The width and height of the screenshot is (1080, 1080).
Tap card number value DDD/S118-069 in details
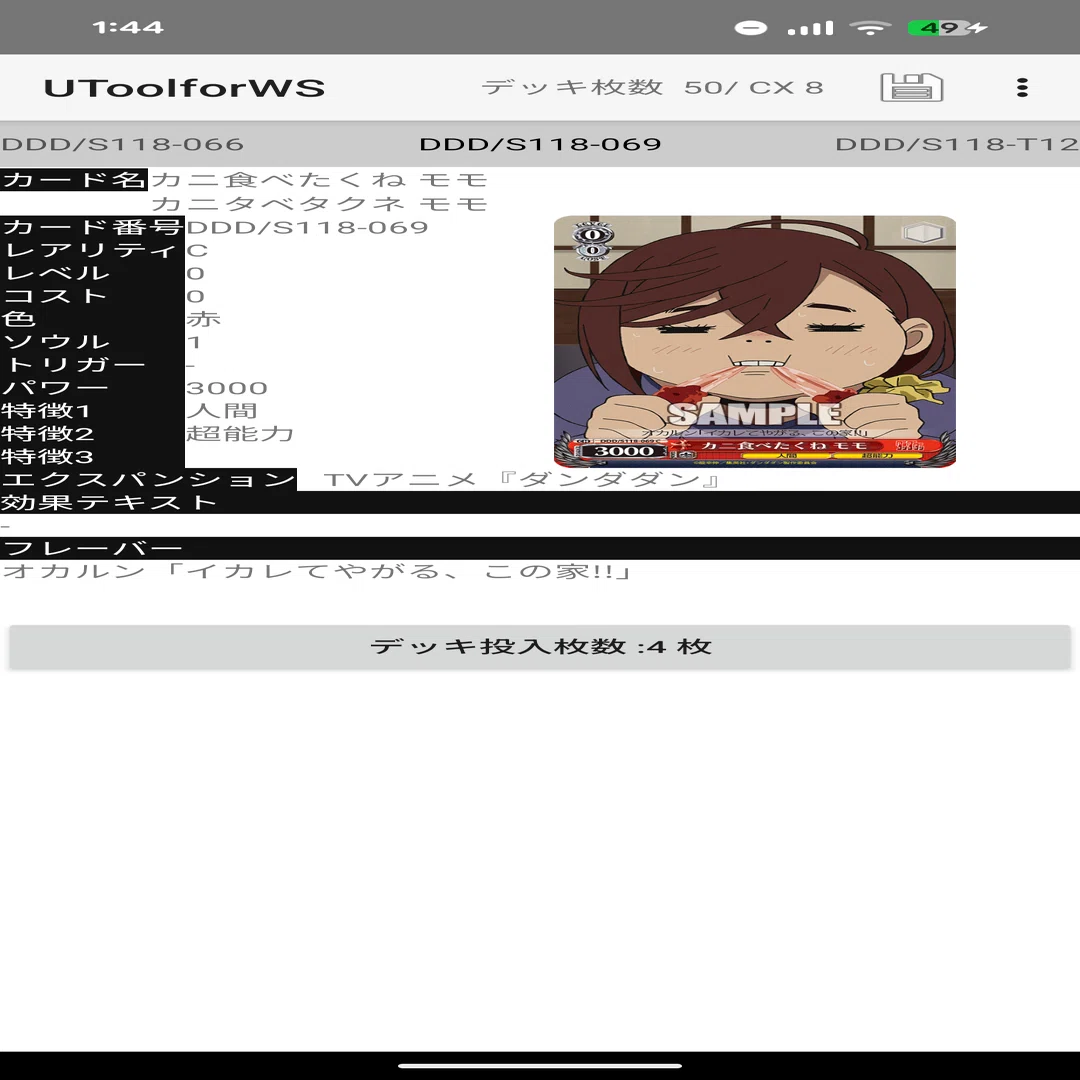point(307,227)
